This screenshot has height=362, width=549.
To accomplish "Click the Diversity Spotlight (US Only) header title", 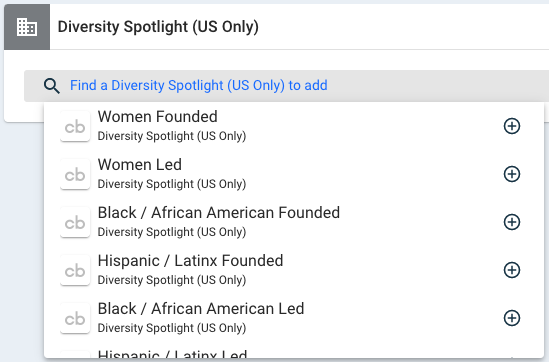I will pos(158,27).
